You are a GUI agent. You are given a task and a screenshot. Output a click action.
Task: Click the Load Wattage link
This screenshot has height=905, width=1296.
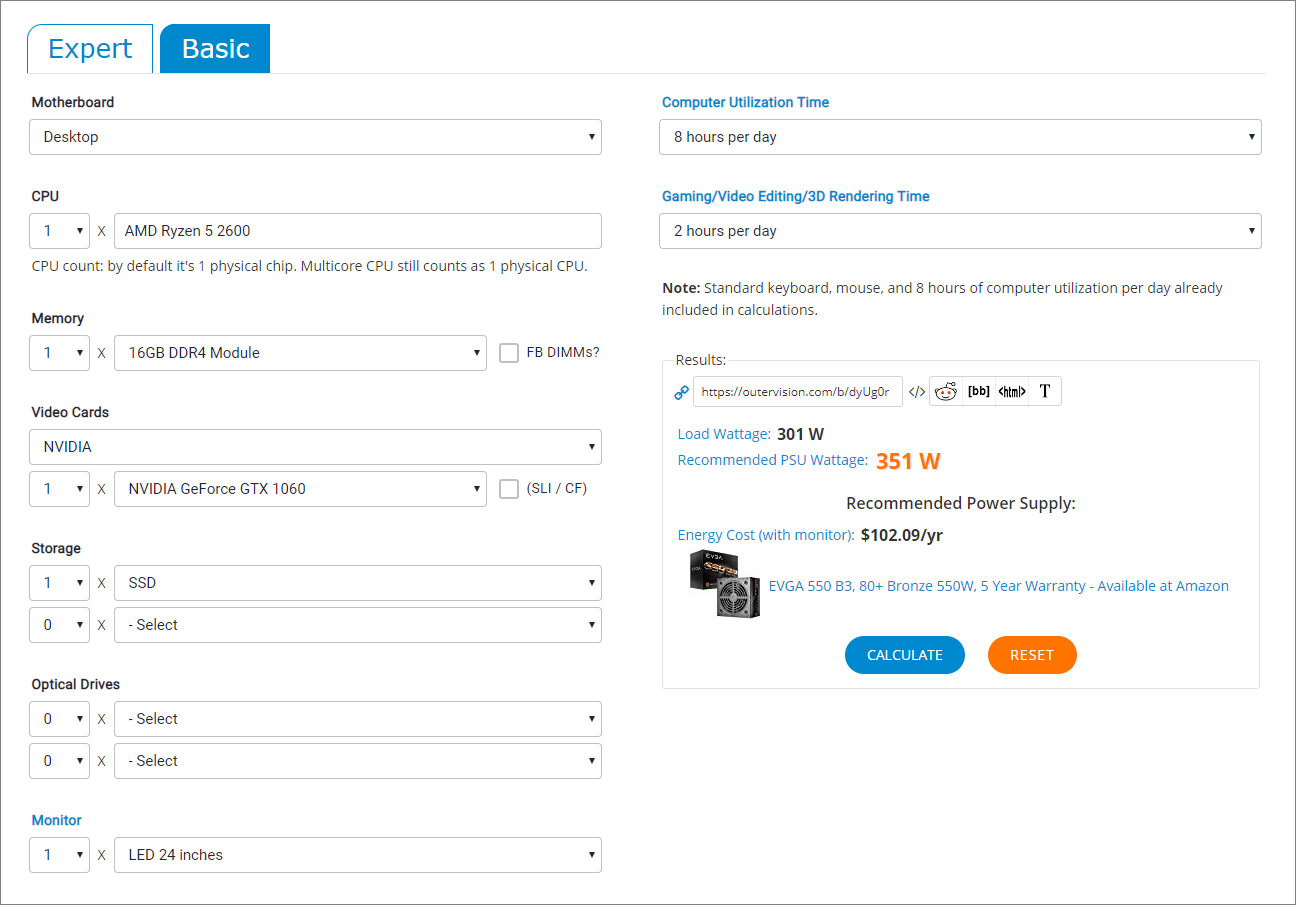(724, 434)
